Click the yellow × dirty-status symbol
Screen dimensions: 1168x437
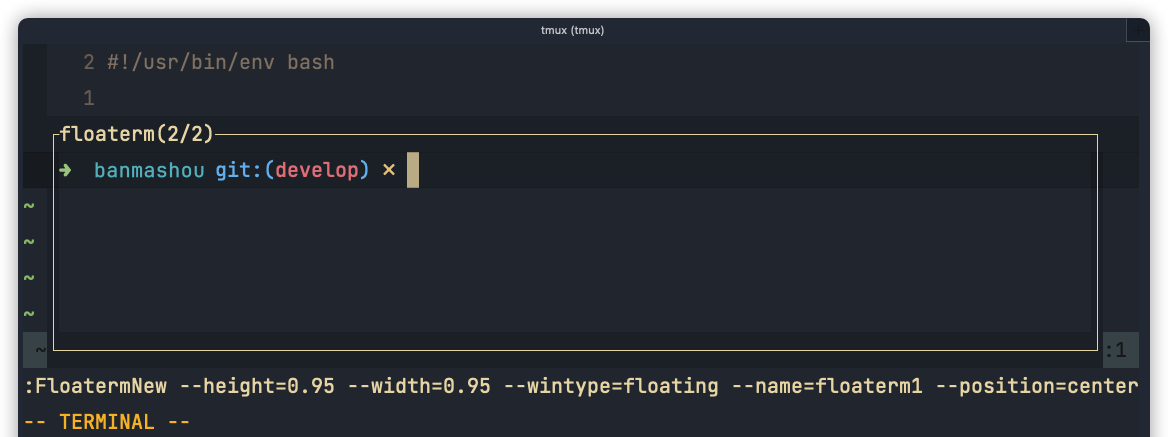click(388, 170)
